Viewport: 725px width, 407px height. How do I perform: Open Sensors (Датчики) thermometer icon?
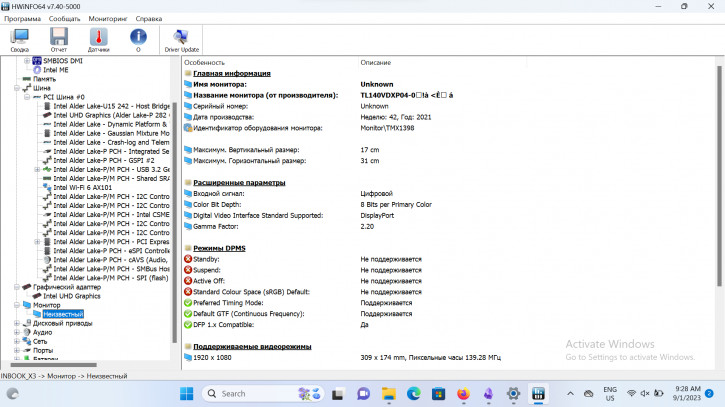(x=98, y=40)
